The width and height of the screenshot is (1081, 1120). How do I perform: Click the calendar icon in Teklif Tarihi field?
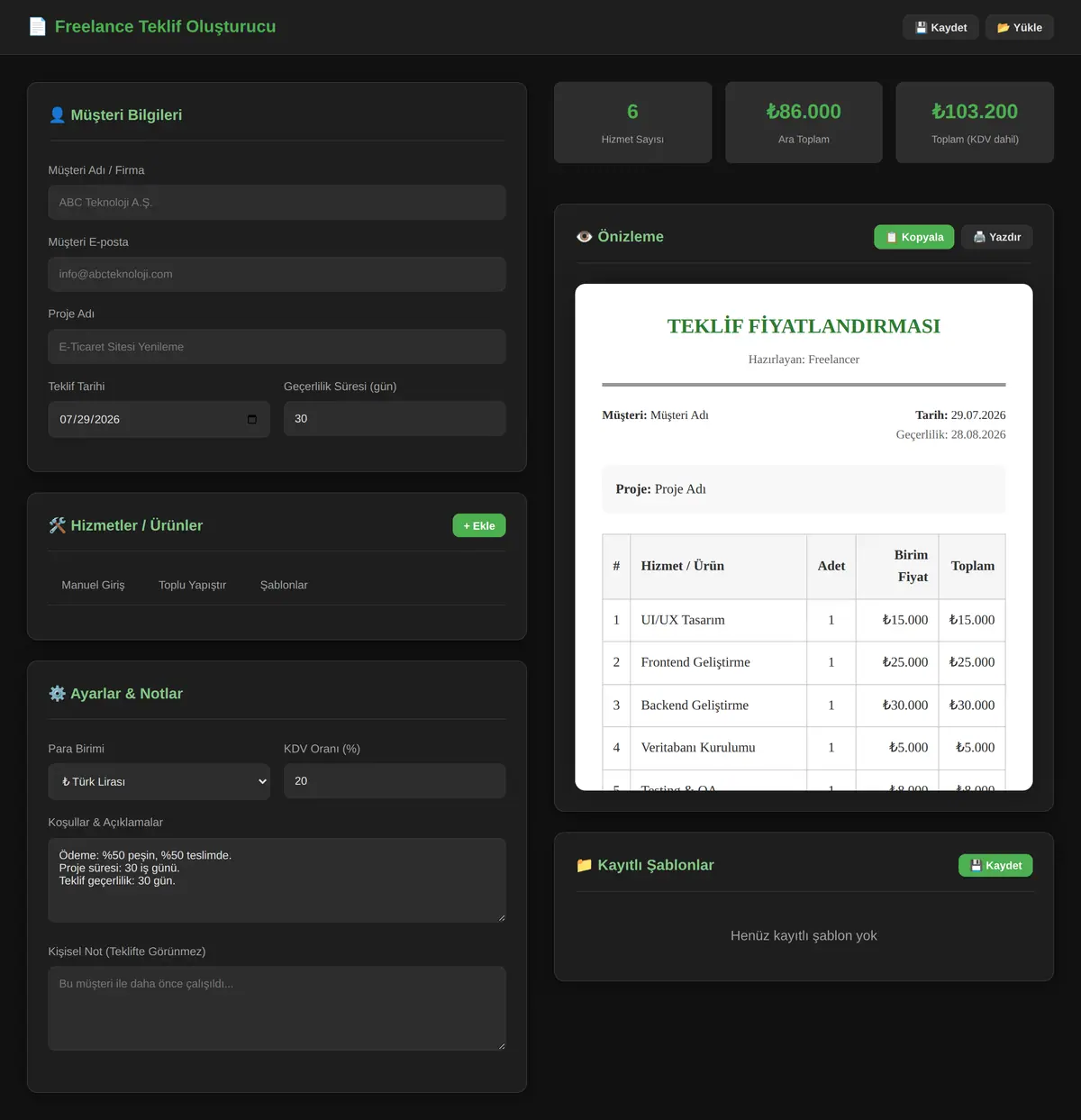tap(252, 419)
